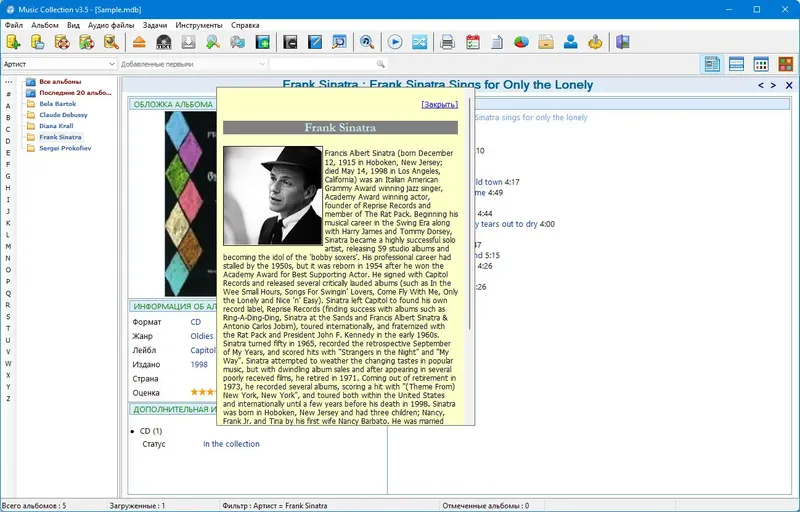This screenshot has height=512, width=800.
Task: Open the Задачи menu
Action: [155, 25]
